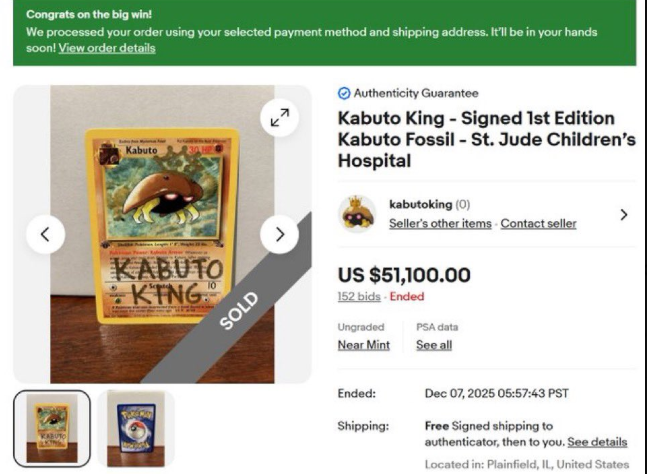Go to the next listing photo

pos(279,235)
